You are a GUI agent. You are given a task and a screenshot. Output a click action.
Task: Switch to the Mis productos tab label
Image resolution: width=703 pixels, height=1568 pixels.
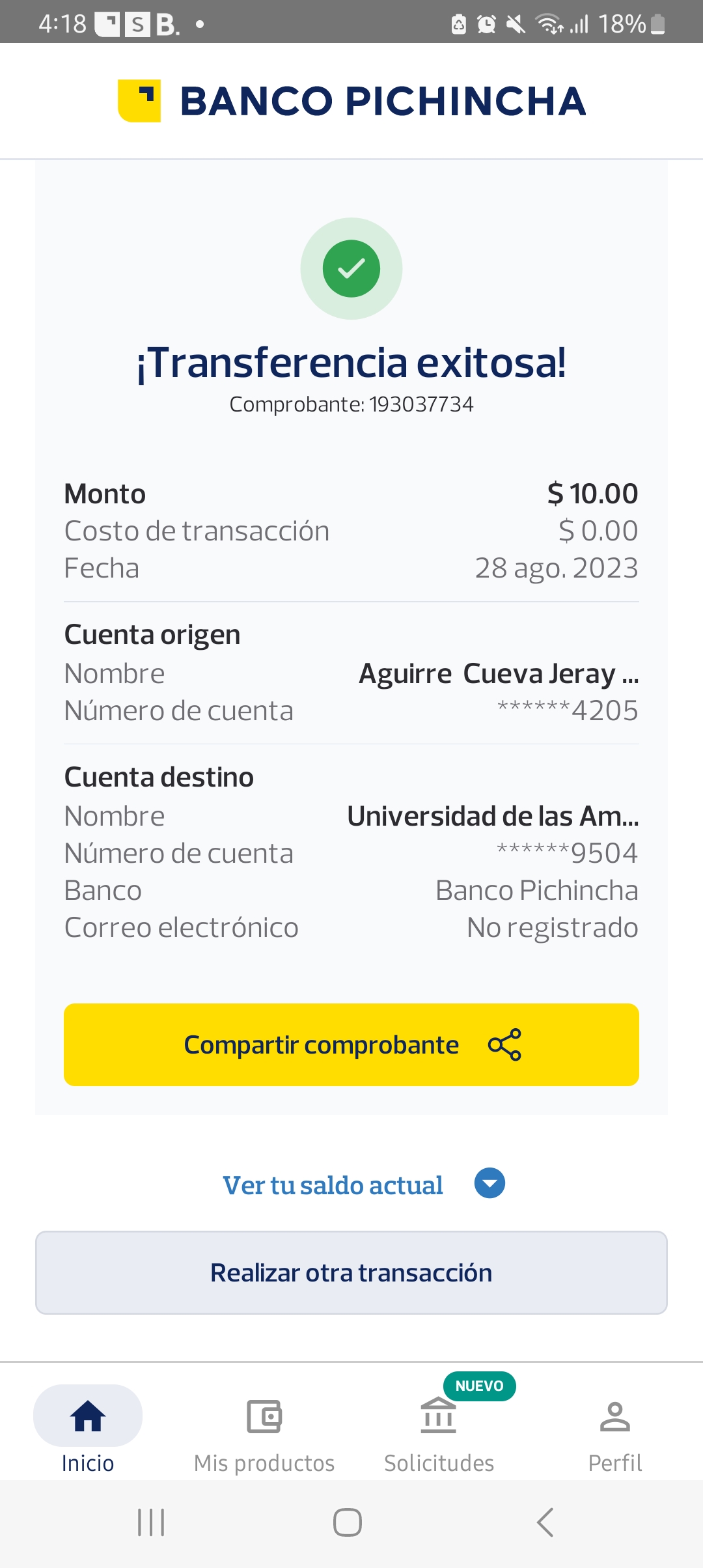tap(264, 1463)
